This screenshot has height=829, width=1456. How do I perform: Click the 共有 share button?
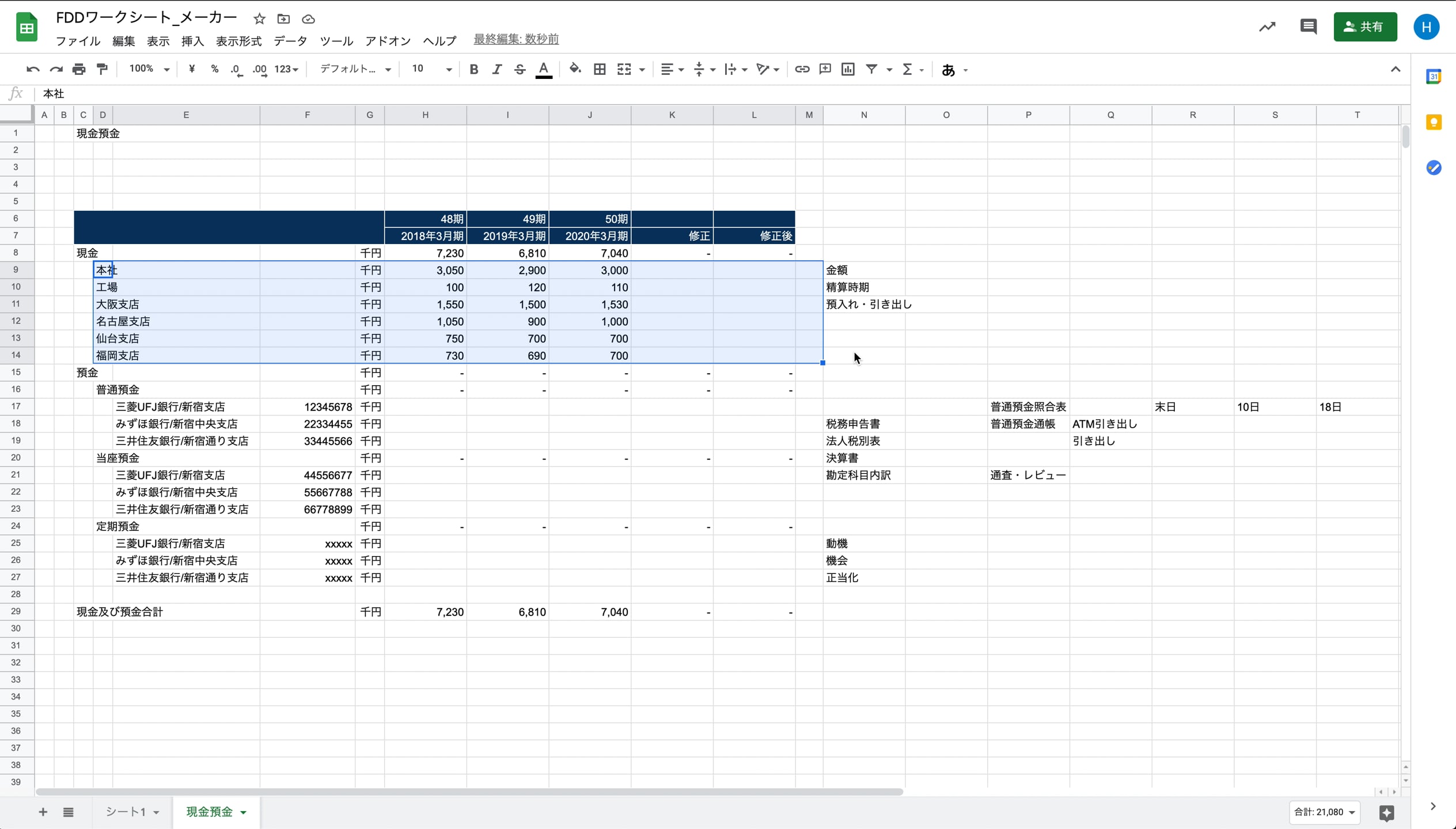pos(1364,27)
